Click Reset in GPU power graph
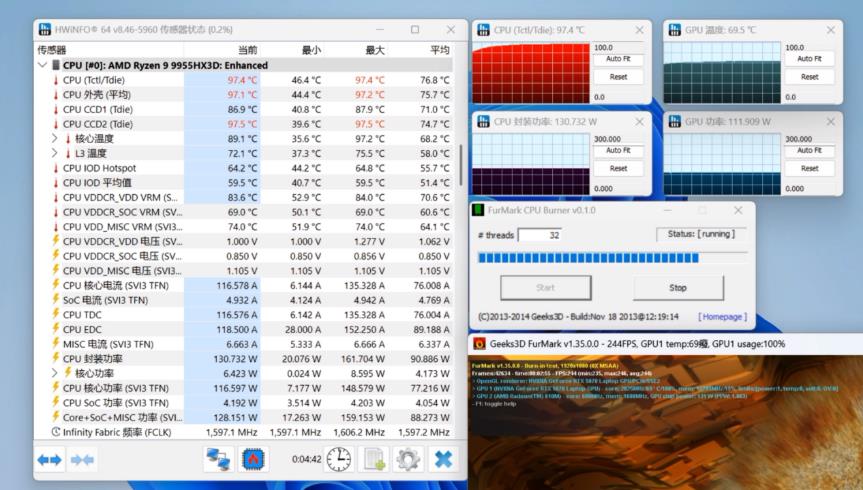This screenshot has height=490, width=863. click(810, 168)
